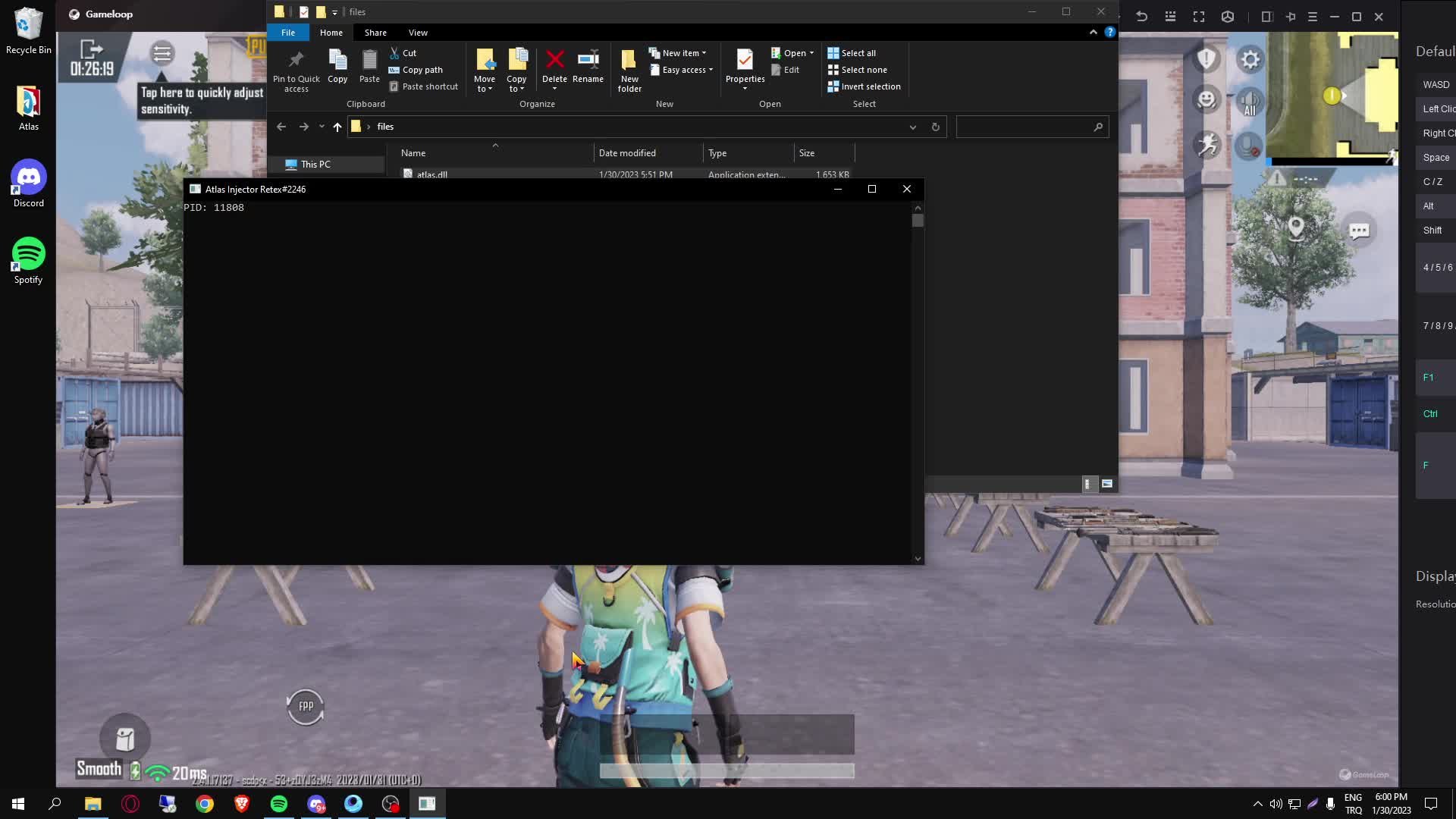
Task: Click the Atlas Injector console scrollbar thumb
Action: 918,221
